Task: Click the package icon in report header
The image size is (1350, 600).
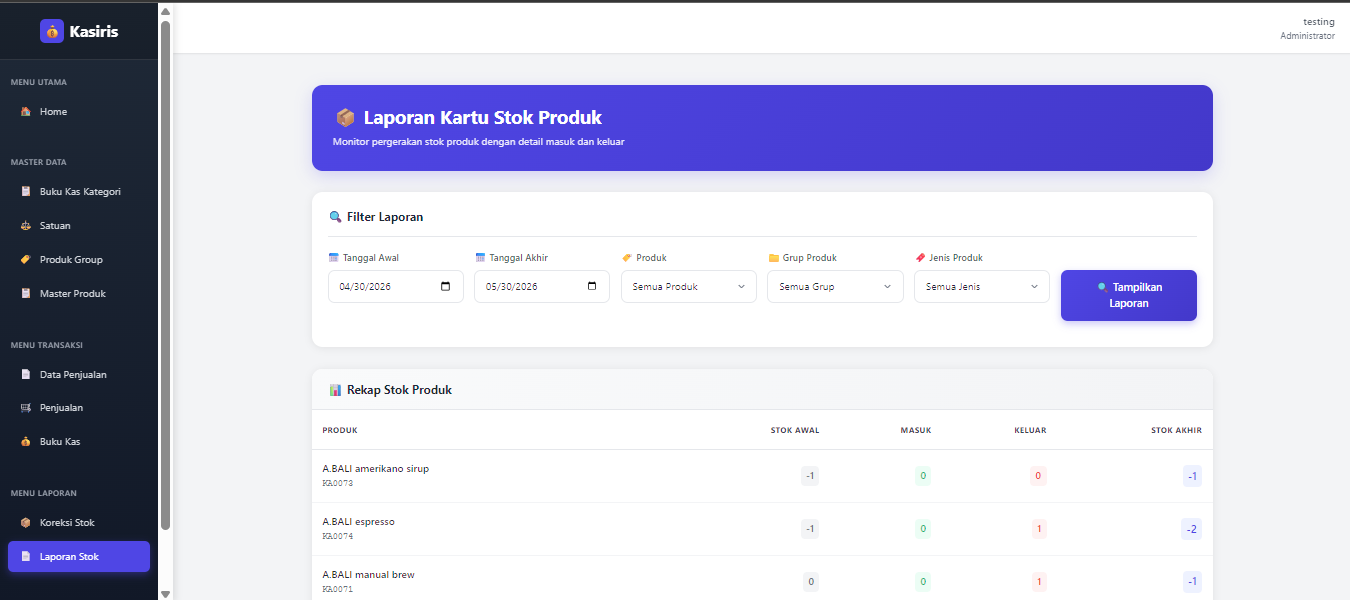Action: pos(345,118)
